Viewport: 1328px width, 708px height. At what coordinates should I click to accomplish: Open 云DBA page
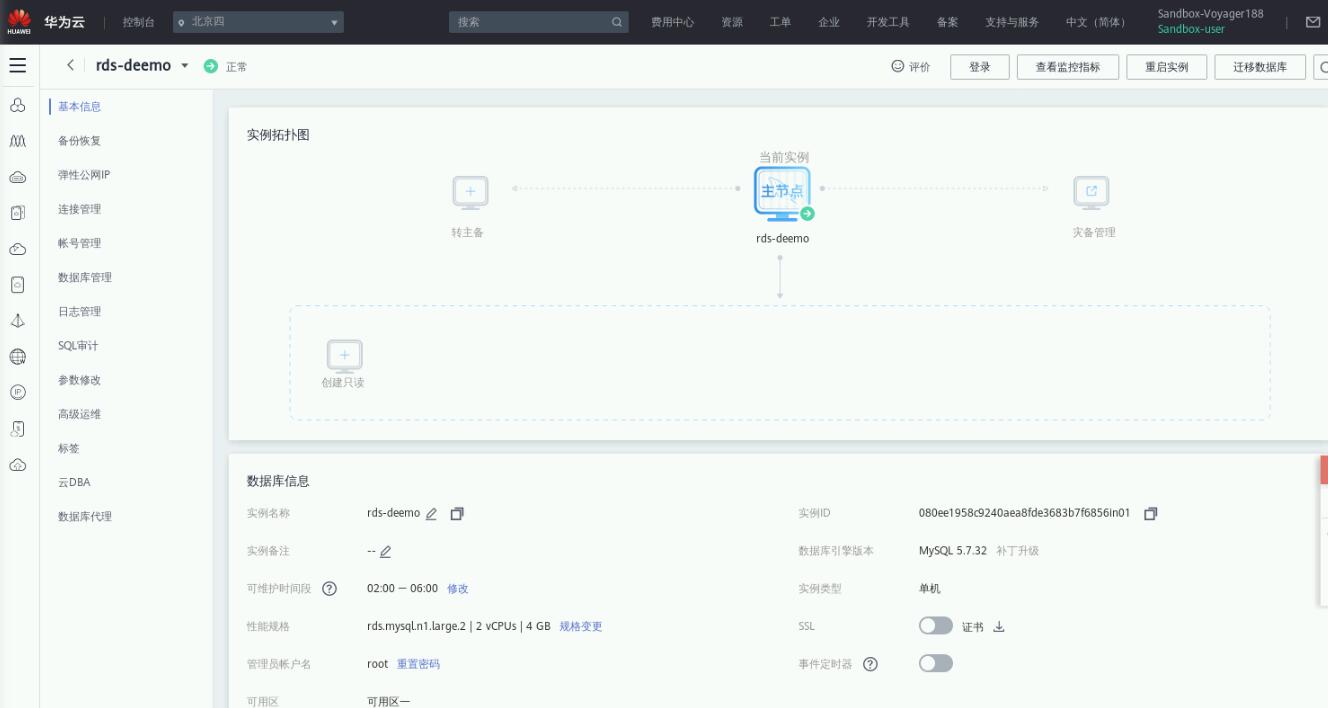pos(74,482)
